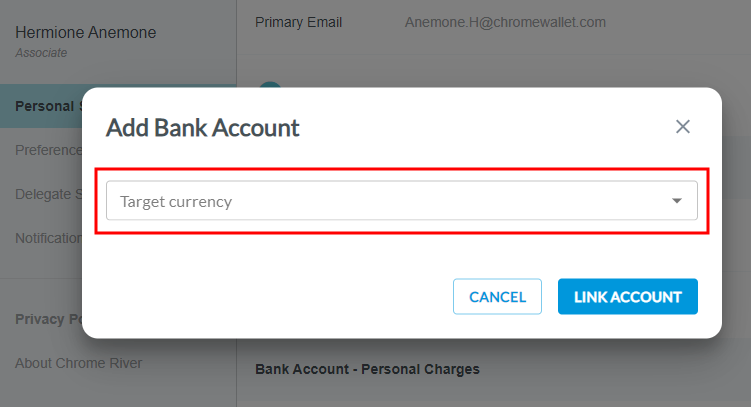Open the Target currency dropdown field
This screenshot has width=751, height=407.
[400, 201]
